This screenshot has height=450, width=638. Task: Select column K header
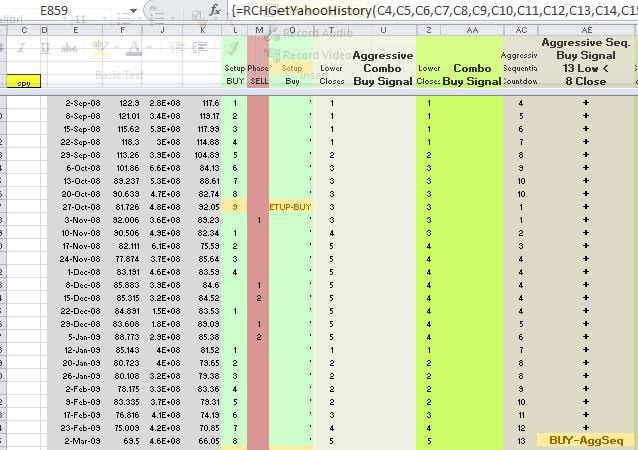[202, 30]
